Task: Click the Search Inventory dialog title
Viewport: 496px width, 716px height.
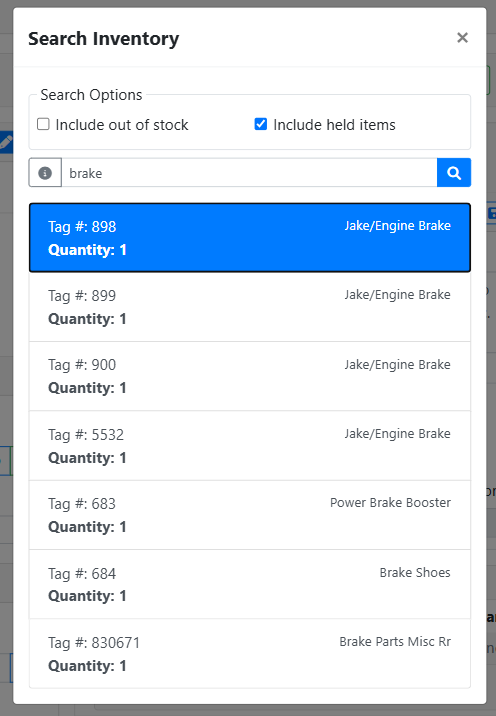Action: 104,38
